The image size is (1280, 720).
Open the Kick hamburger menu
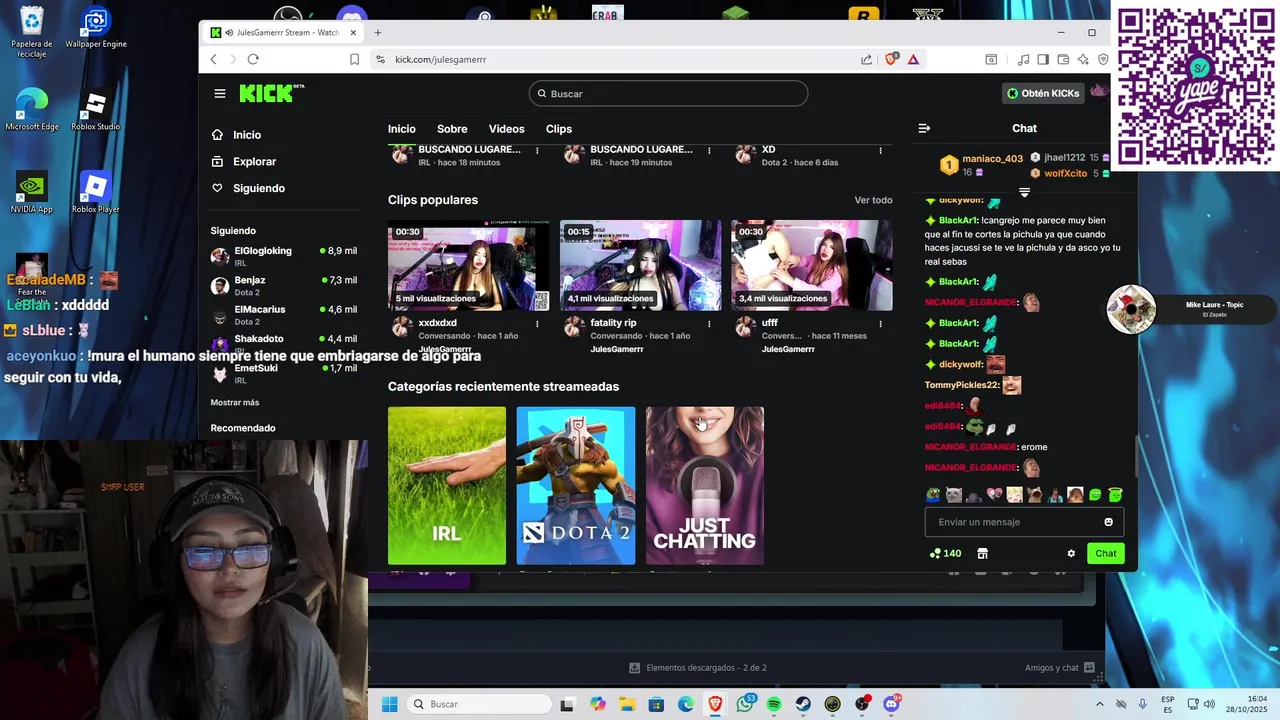tap(220, 93)
